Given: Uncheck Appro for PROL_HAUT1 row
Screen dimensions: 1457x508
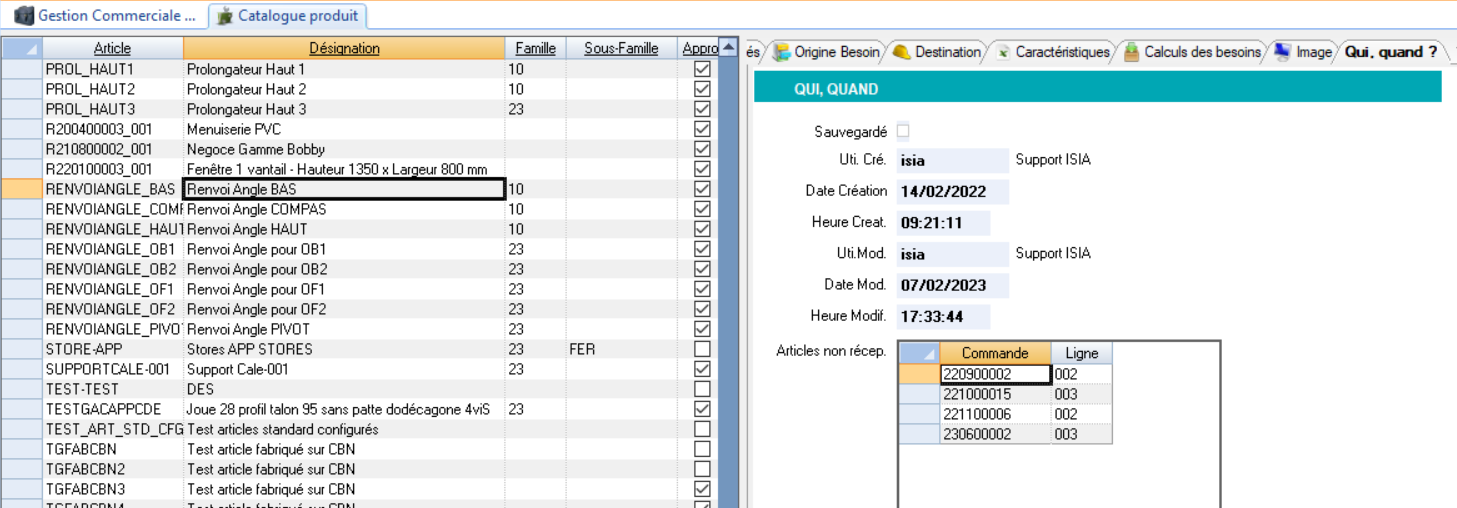Looking at the screenshot, I should point(702,69).
